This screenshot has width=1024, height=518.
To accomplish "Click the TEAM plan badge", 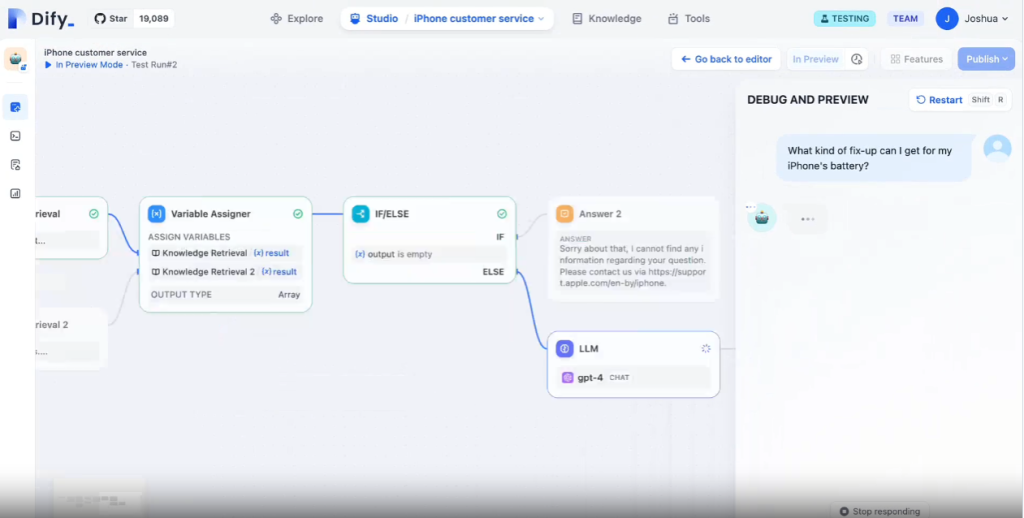I will tap(905, 18).
